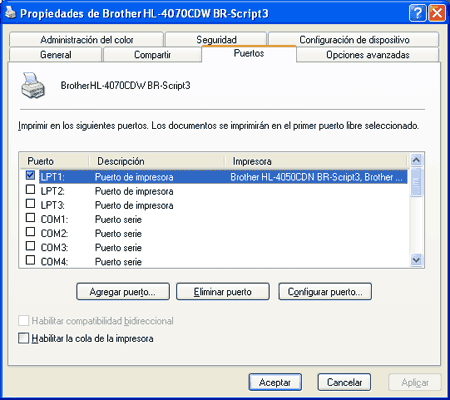The image size is (450, 400).
Task: Click the Aplicar button
Action: [415, 382]
